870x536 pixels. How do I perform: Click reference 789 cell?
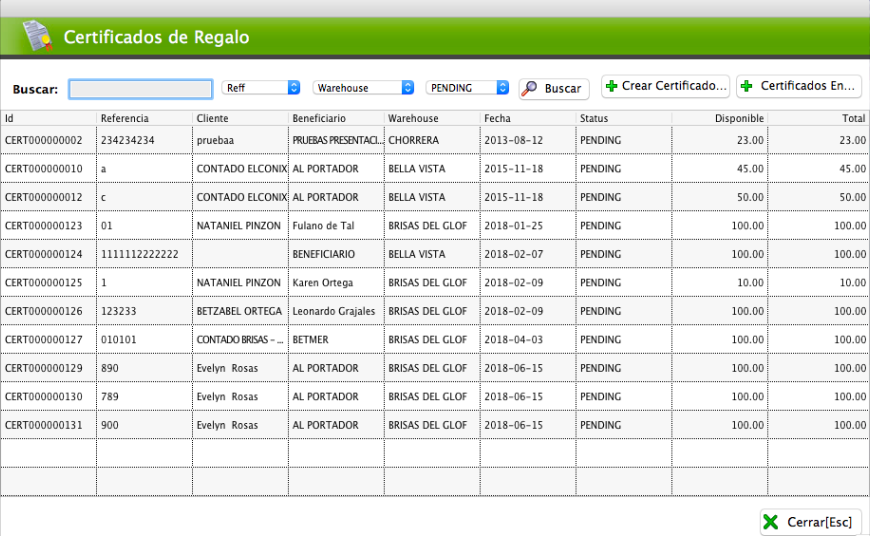point(144,396)
